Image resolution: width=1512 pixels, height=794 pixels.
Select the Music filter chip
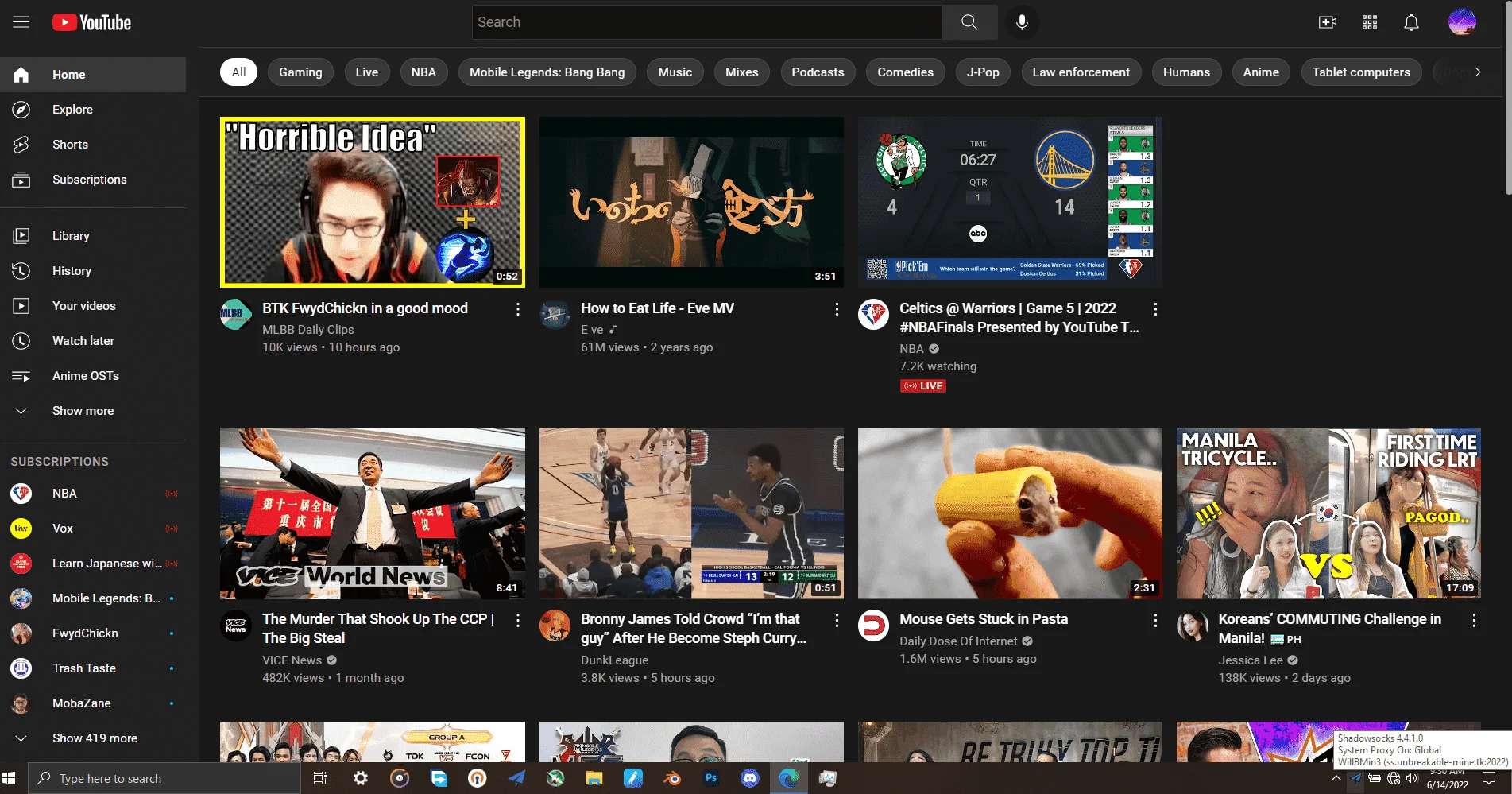point(675,72)
